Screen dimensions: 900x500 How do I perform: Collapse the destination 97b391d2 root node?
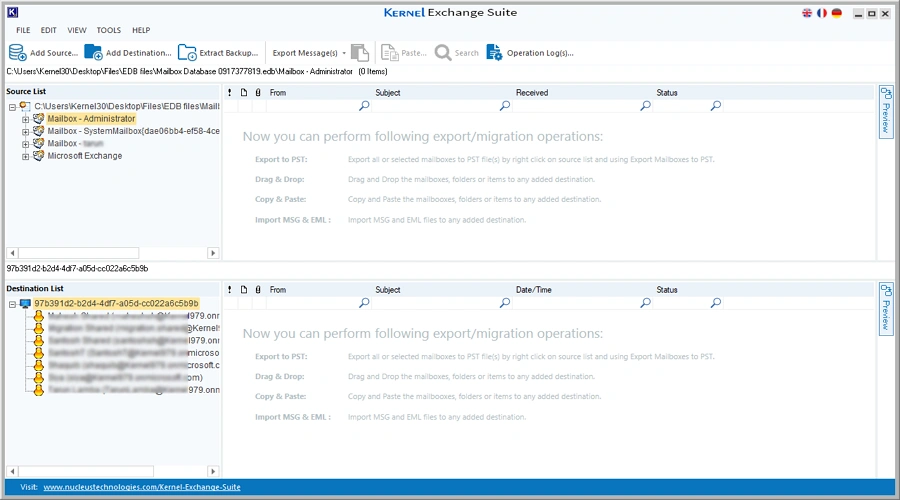13,303
